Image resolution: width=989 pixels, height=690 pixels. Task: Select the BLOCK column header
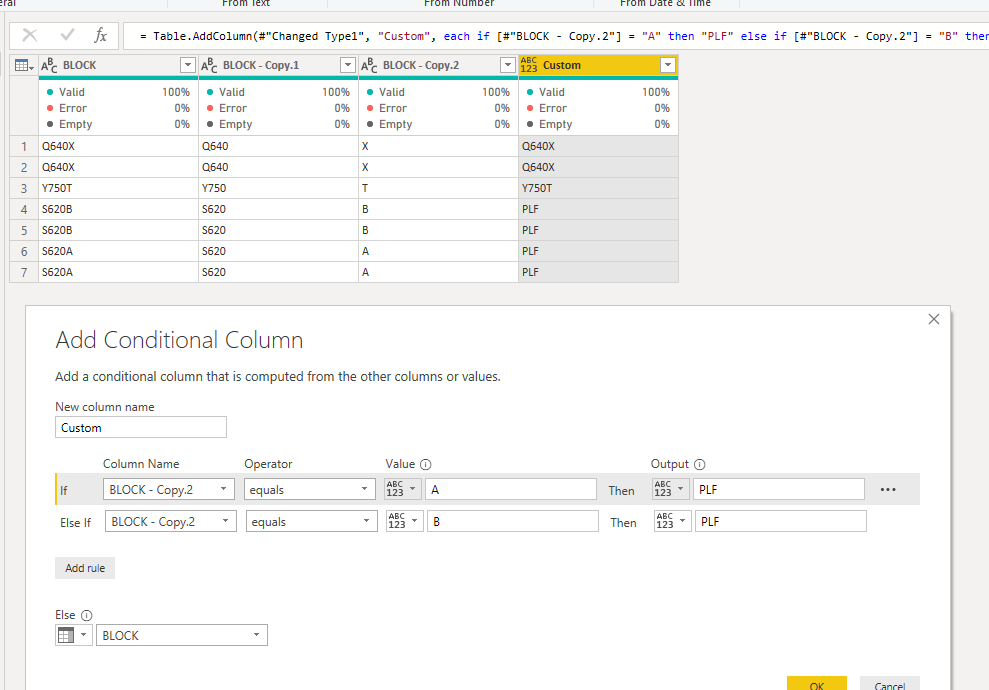pyautogui.click(x=118, y=65)
